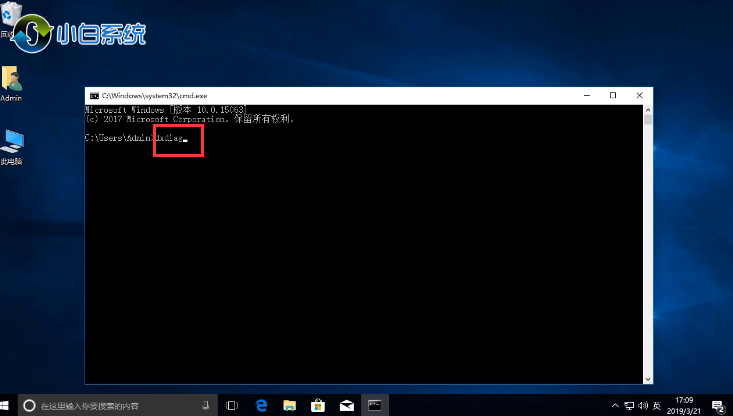The height and width of the screenshot is (416, 733).
Task: Select the Command Prompt taskbar button
Action: (375, 405)
